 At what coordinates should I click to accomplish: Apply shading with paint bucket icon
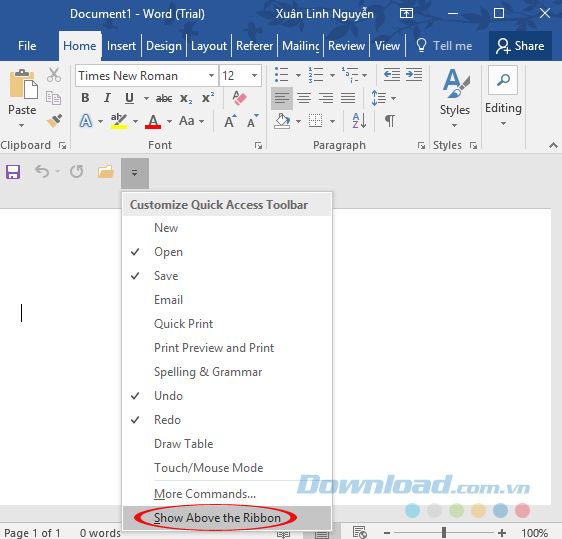point(282,121)
